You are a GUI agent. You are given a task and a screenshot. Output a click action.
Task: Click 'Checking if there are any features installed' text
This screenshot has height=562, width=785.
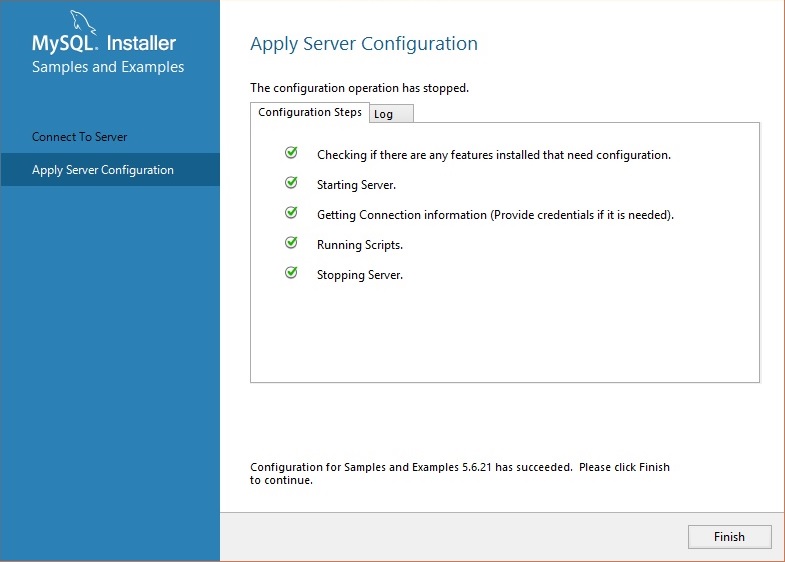pyautogui.click(x=494, y=155)
